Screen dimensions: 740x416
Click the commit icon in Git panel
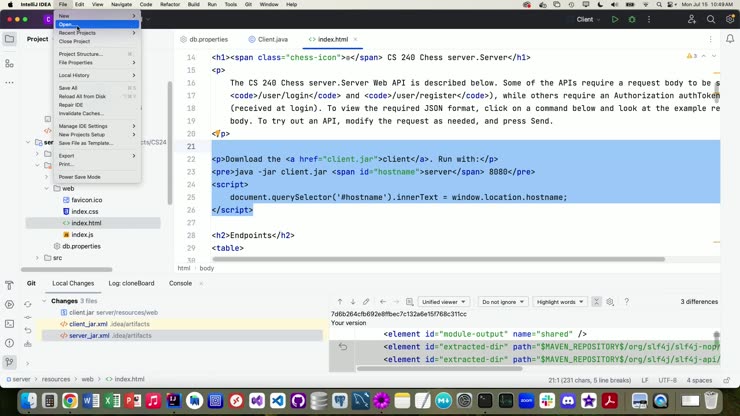point(28,317)
